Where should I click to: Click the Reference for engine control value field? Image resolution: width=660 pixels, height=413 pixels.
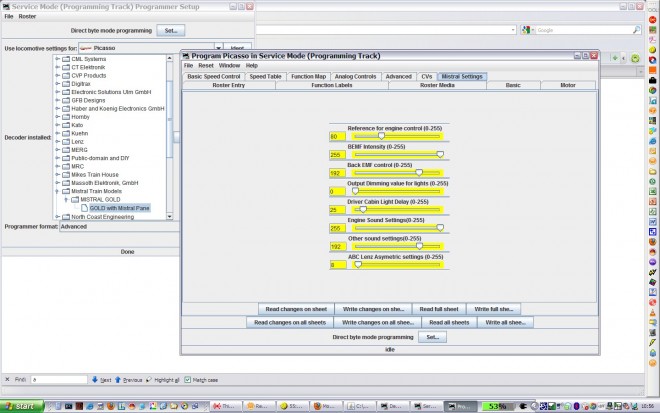click(x=338, y=136)
